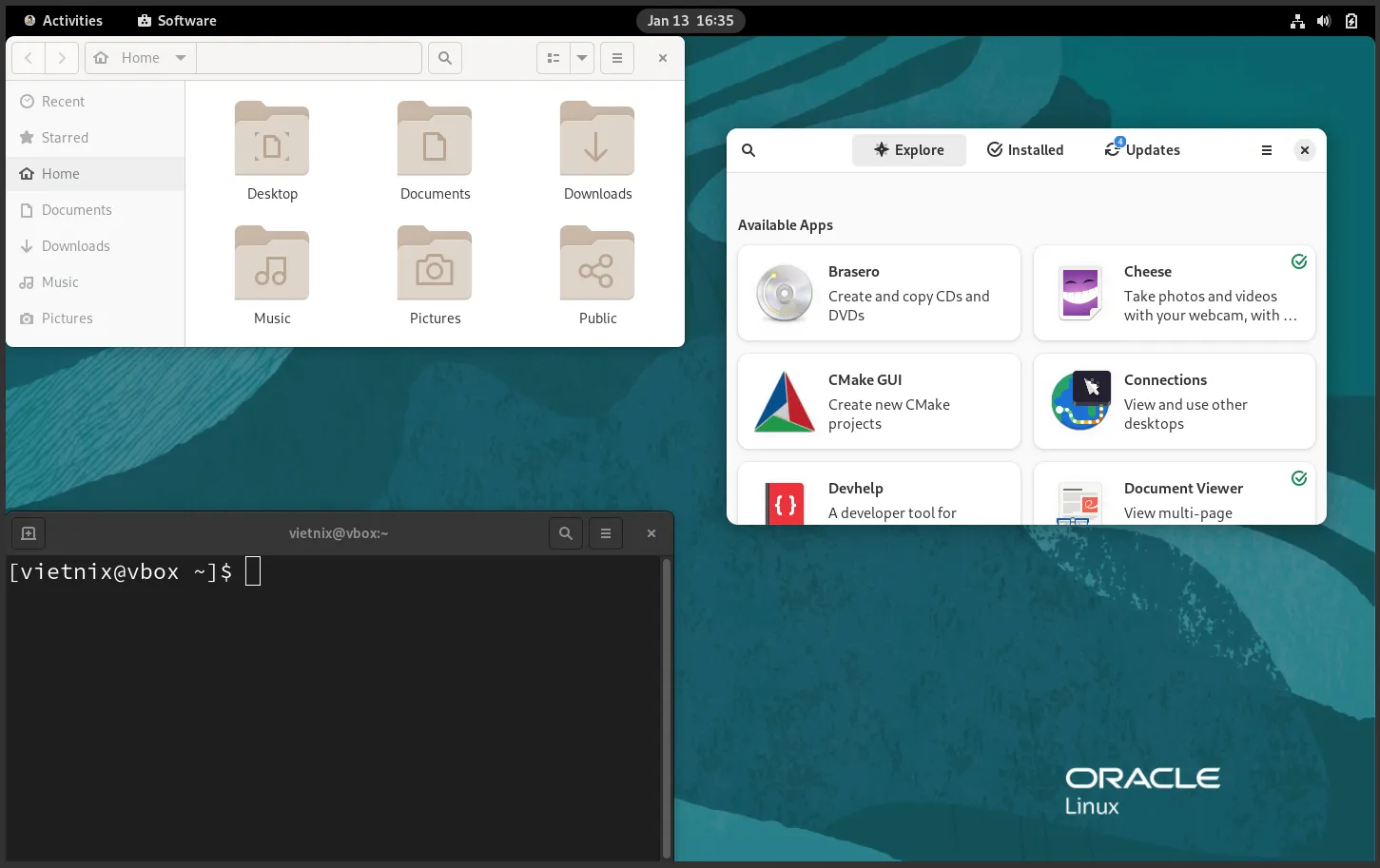Image resolution: width=1380 pixels, height=868 pixels.
Task: Click the Connections app icon
Action: (1079, 401)
